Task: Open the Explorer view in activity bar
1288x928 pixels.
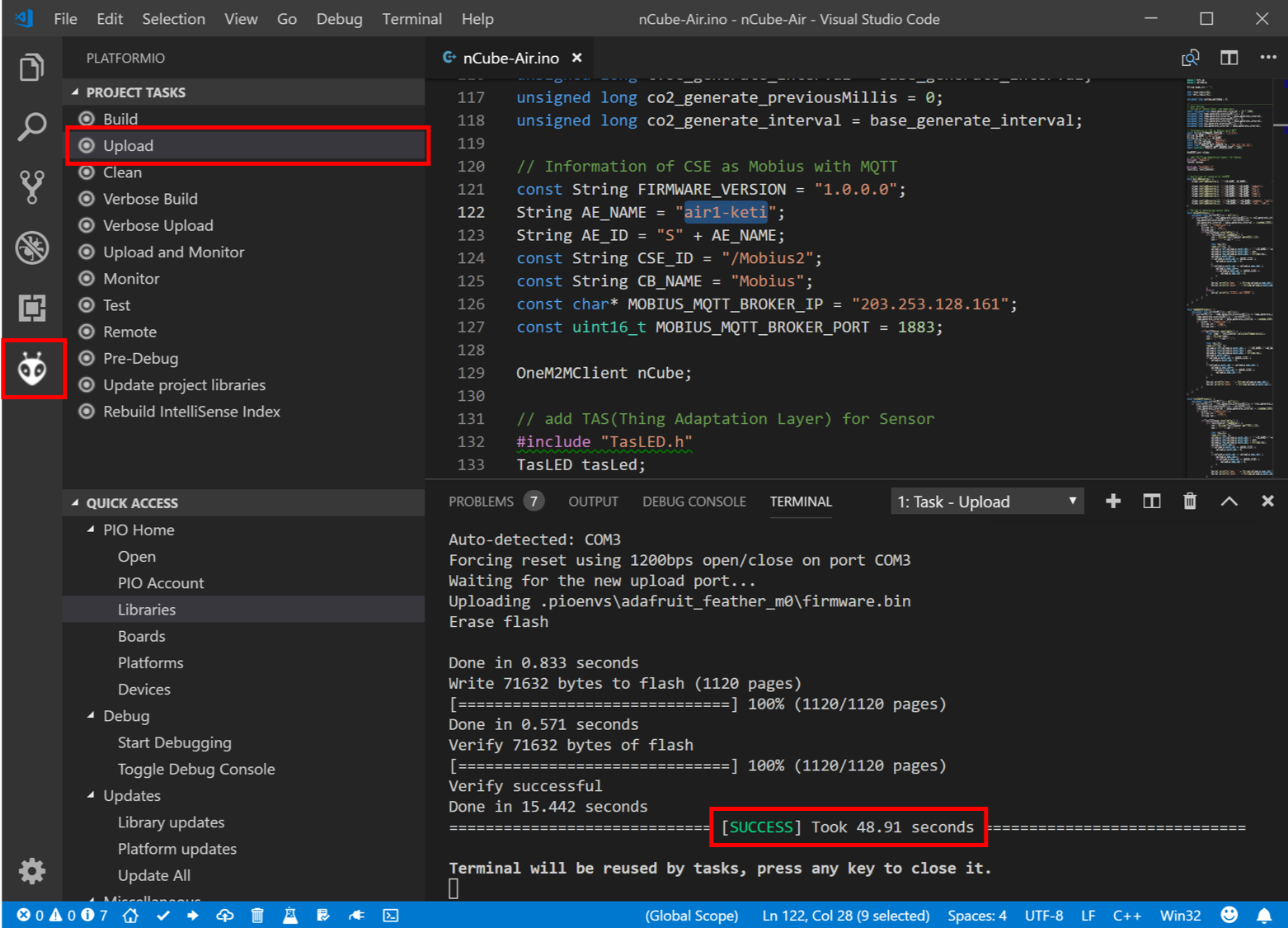Action: pos(31,67)
